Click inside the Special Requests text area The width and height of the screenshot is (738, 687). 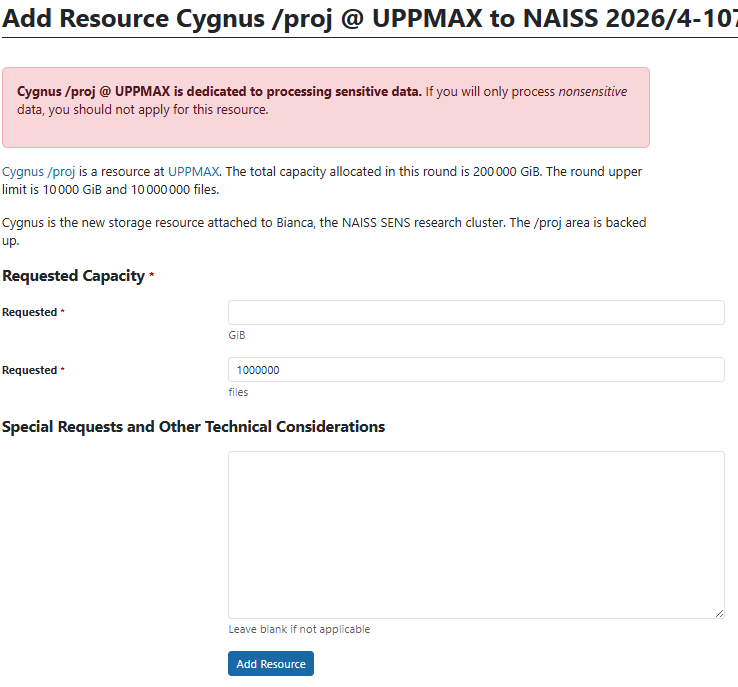tap(476, 535)
